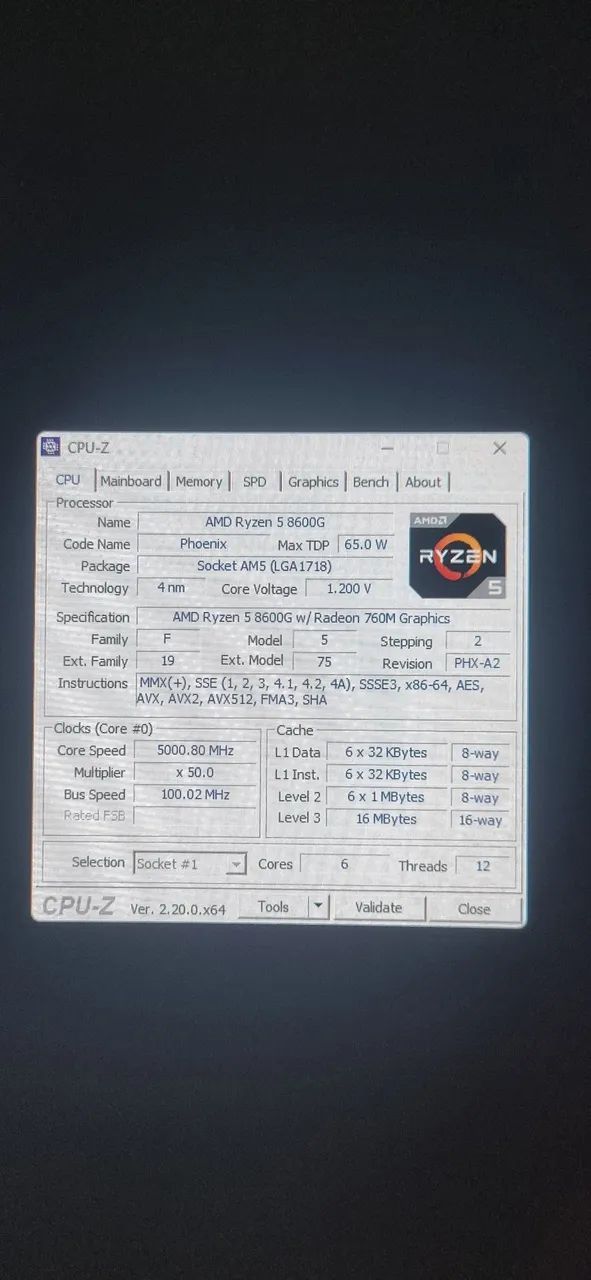Open the Mainboard tab
This screenshot has width=591, height=1280.
131,482
